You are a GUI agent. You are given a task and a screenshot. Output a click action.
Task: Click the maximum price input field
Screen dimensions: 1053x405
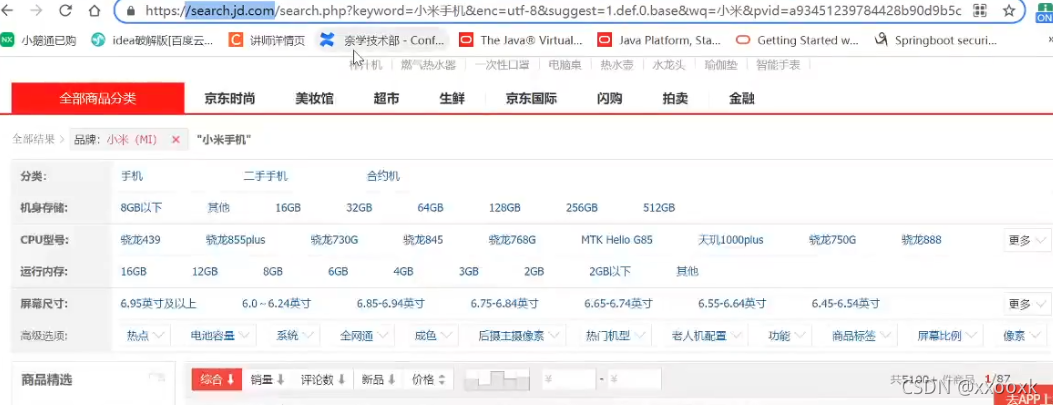[634, 379]
